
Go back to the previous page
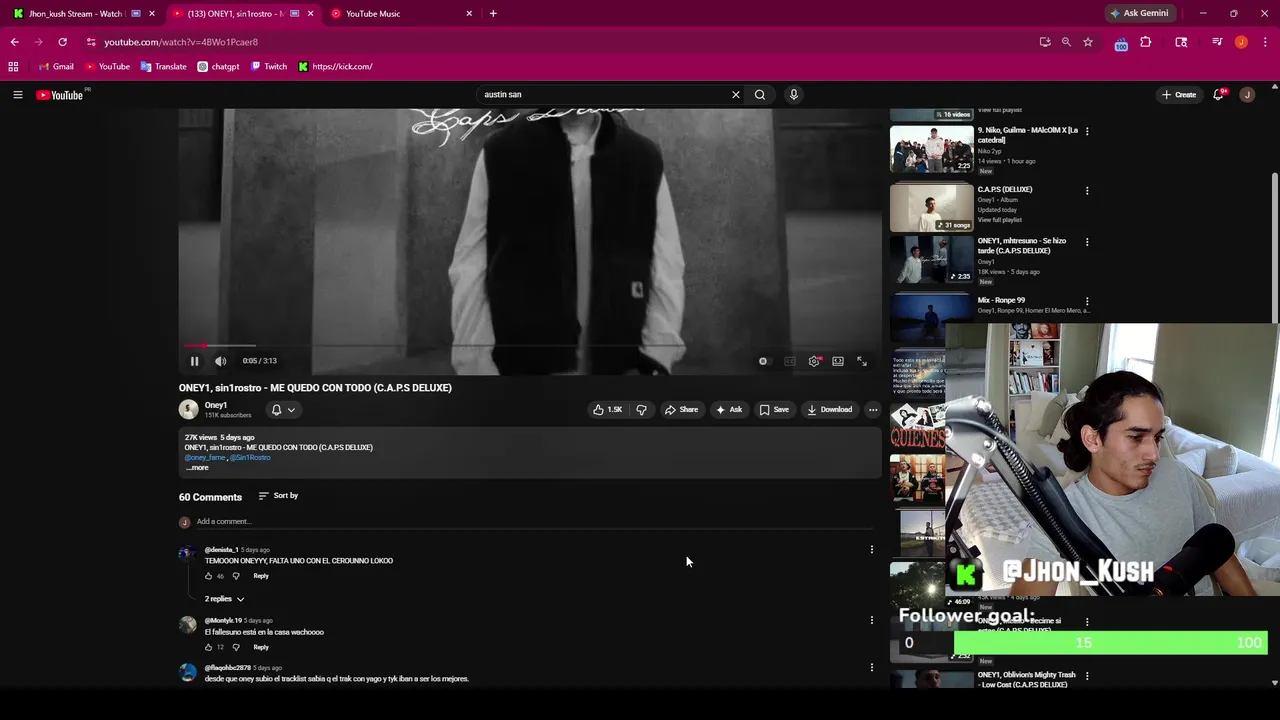coord(14,42)
